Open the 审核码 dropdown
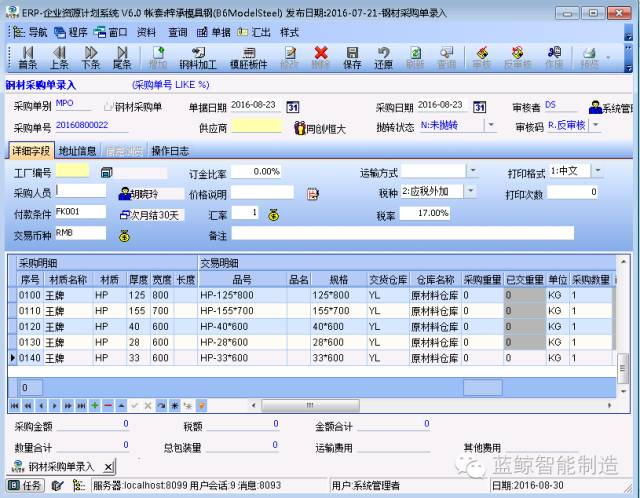 tap(596, 125)
